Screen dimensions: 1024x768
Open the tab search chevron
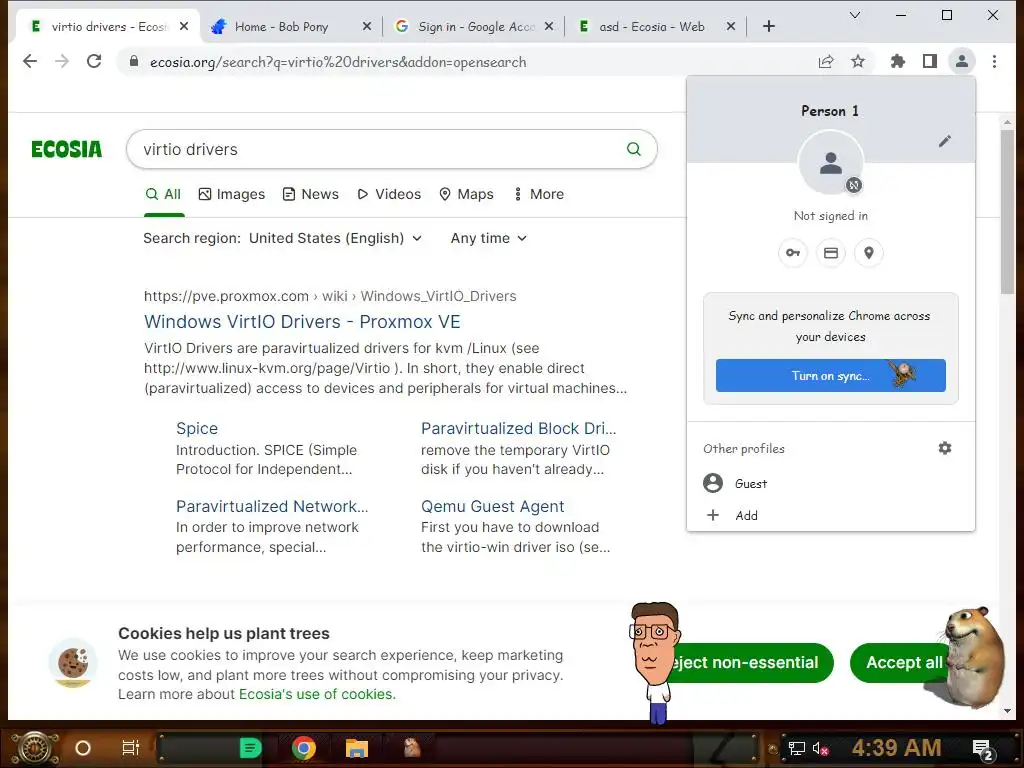854,15
